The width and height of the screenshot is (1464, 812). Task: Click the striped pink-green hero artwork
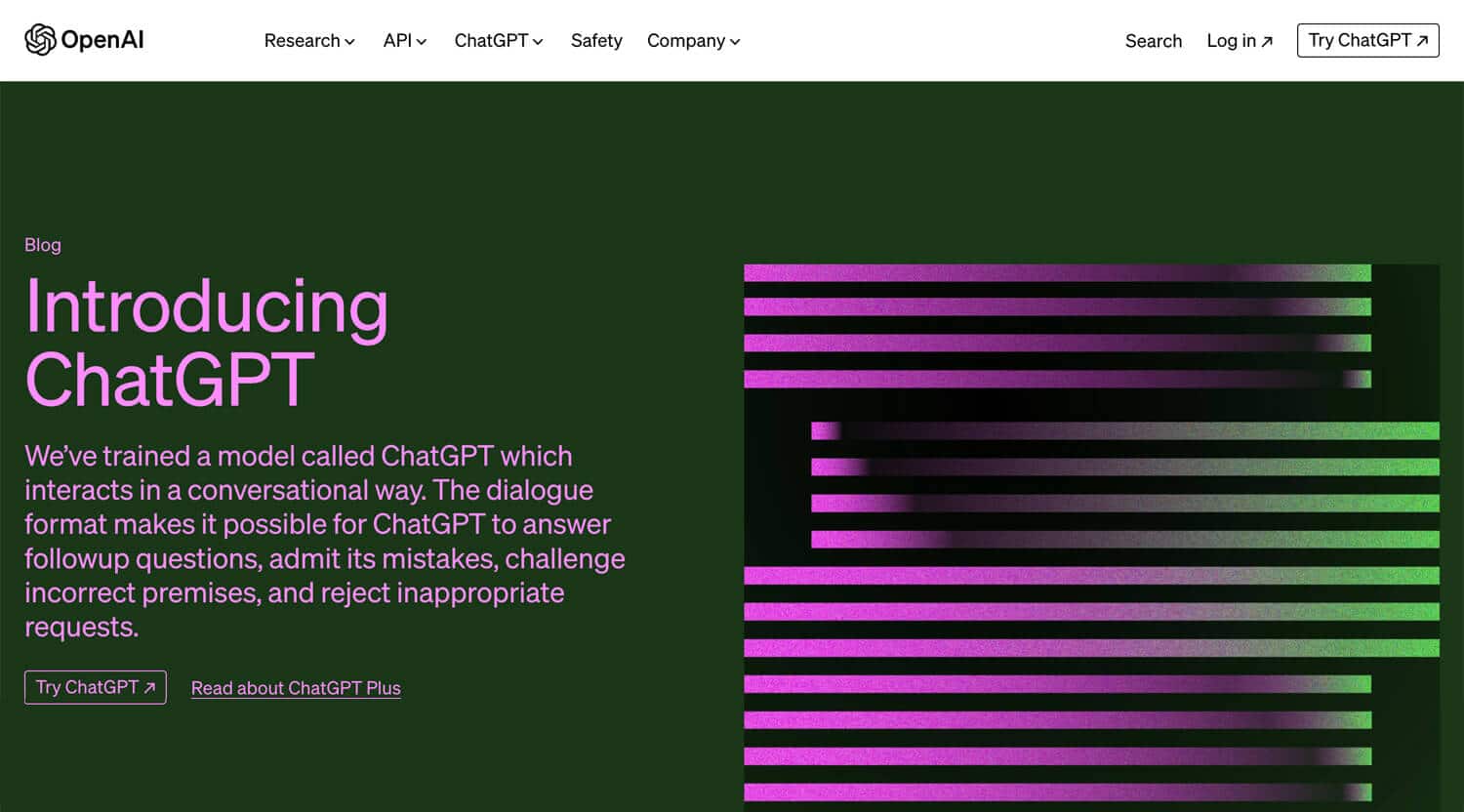[1091, 538]
